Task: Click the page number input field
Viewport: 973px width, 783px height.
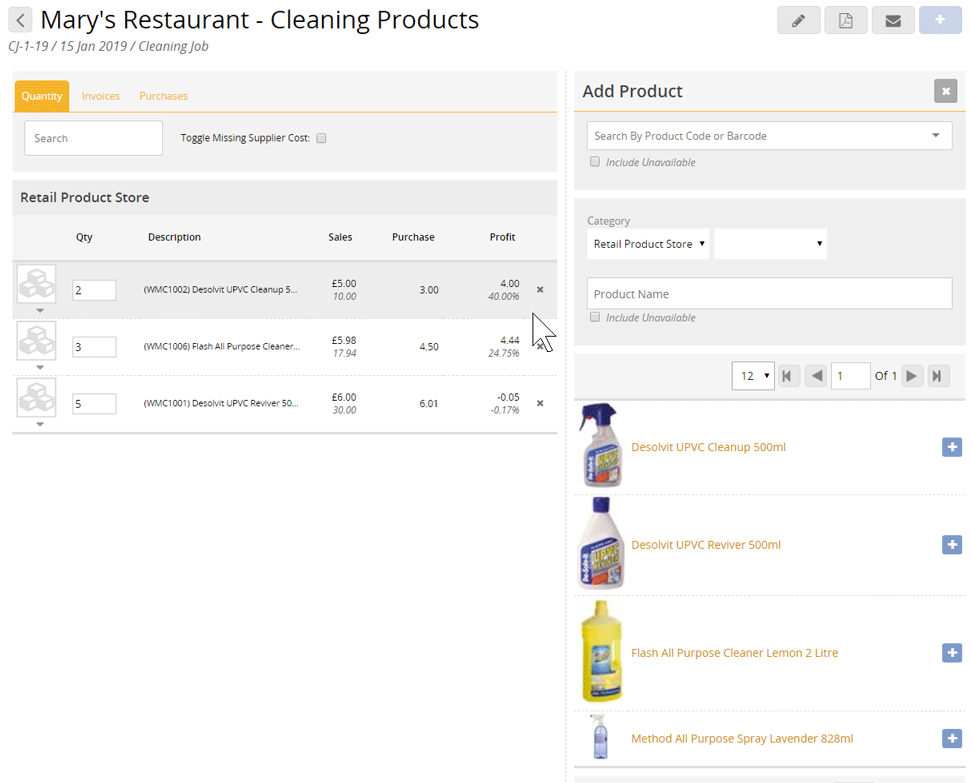Action: point(850,376)
